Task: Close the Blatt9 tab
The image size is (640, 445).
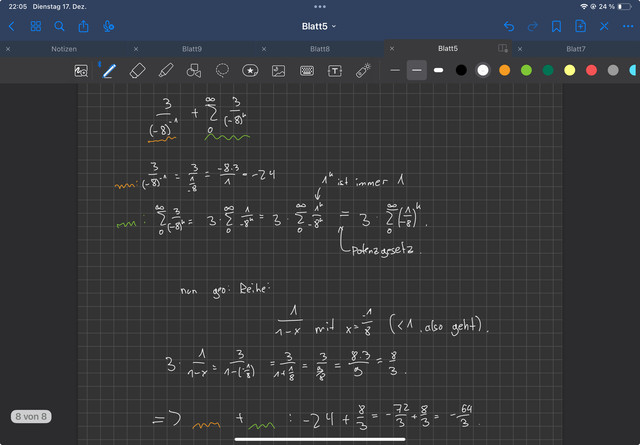Action: 136,49
